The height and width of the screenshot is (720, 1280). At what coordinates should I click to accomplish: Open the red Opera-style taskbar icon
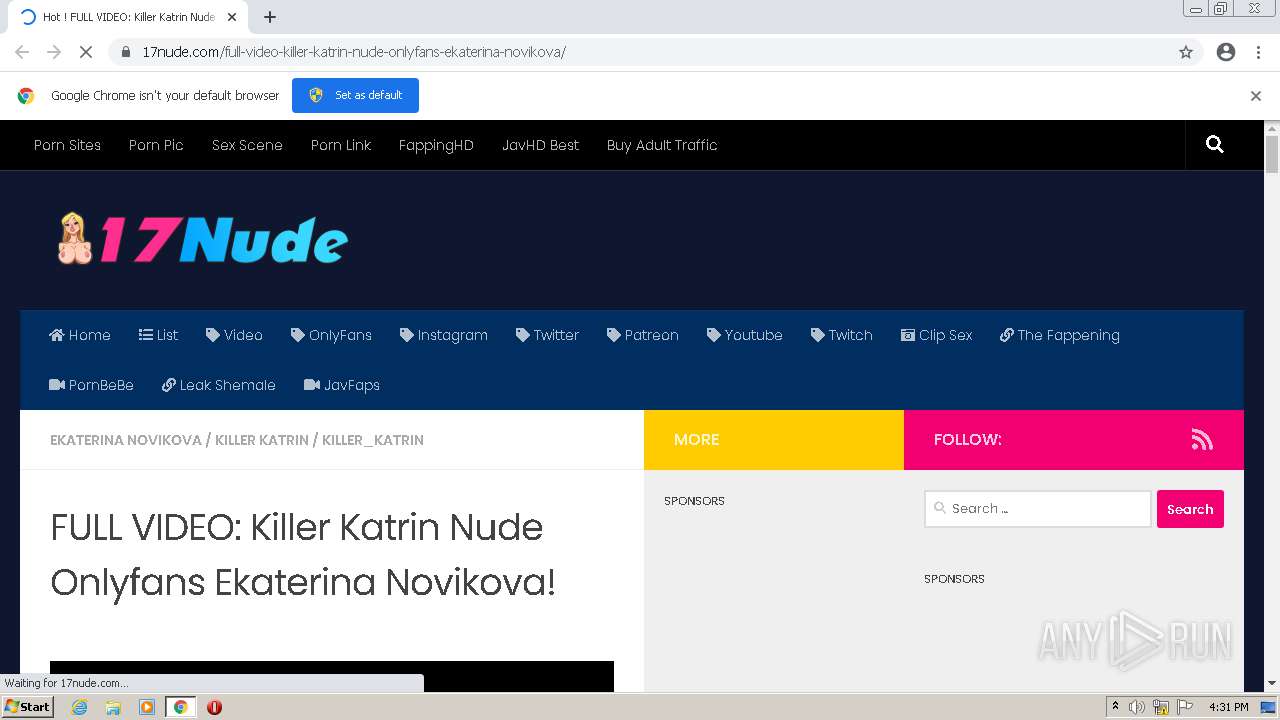click(x=214, y=707)
